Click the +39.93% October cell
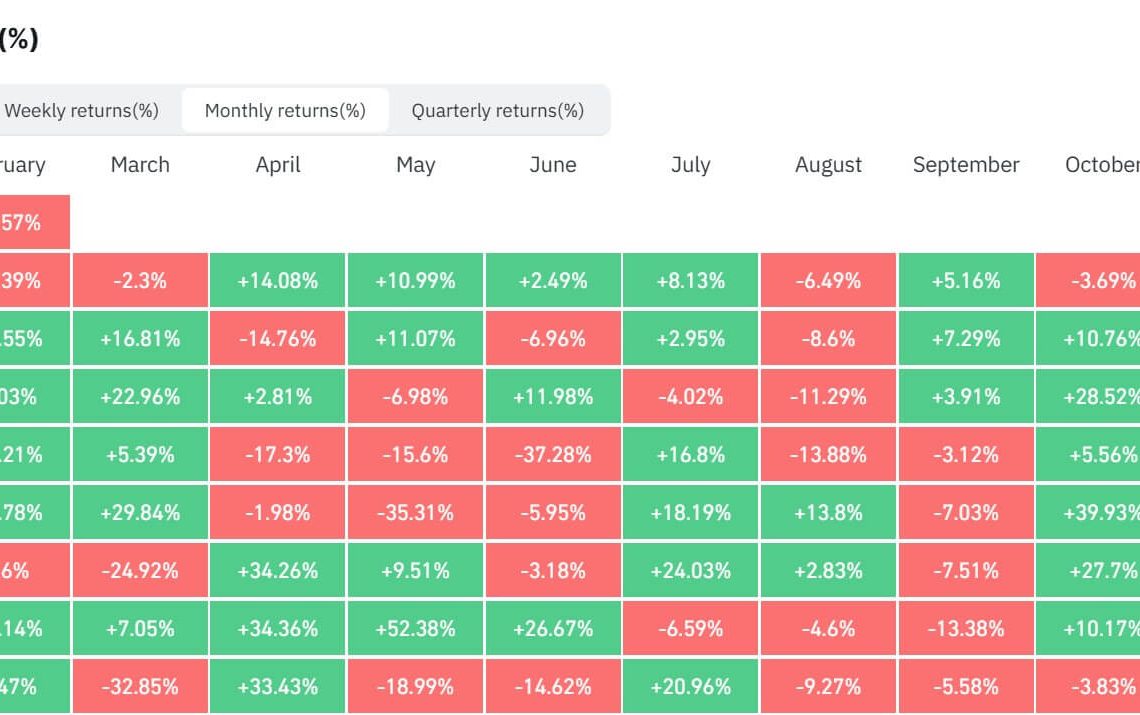Image resolution: width=1140 pixels, height=715 pixels. 1088,513
